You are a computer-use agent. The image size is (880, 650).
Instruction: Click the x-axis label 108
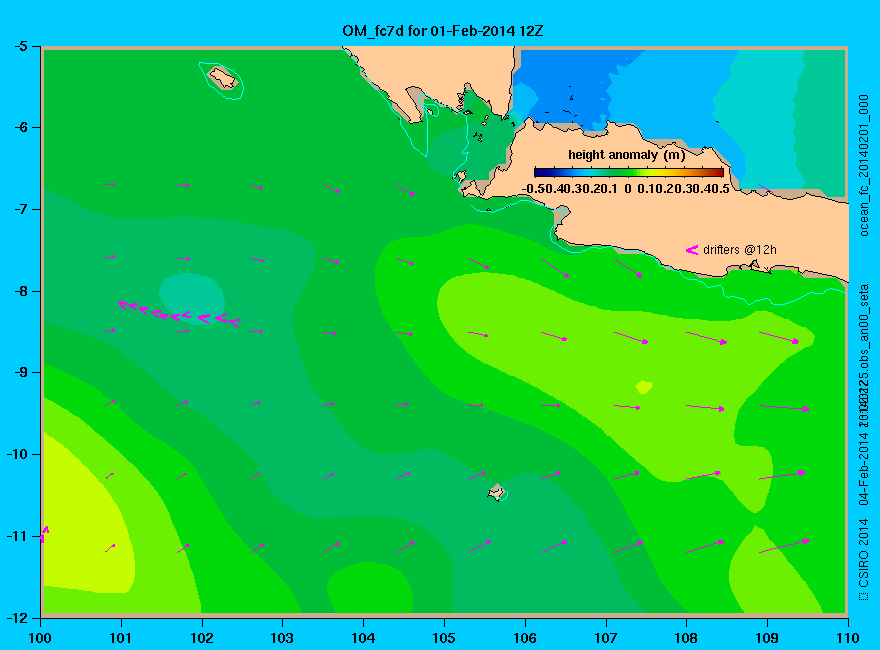(x=686, y=638)
